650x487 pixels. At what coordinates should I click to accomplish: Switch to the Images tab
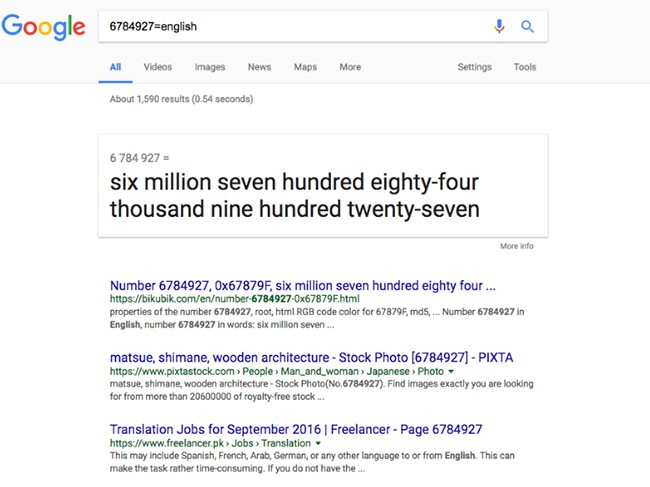point(210,67)
